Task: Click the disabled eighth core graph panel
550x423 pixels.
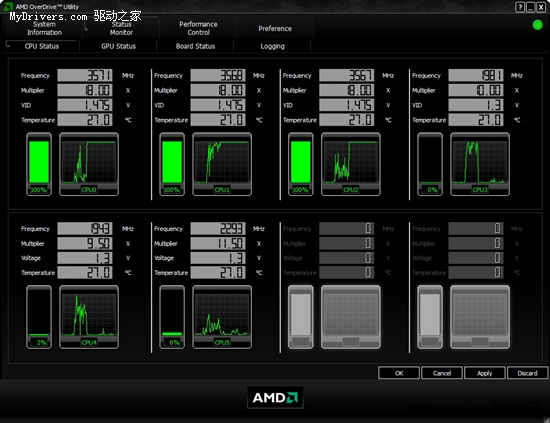Action: (480, 317)
